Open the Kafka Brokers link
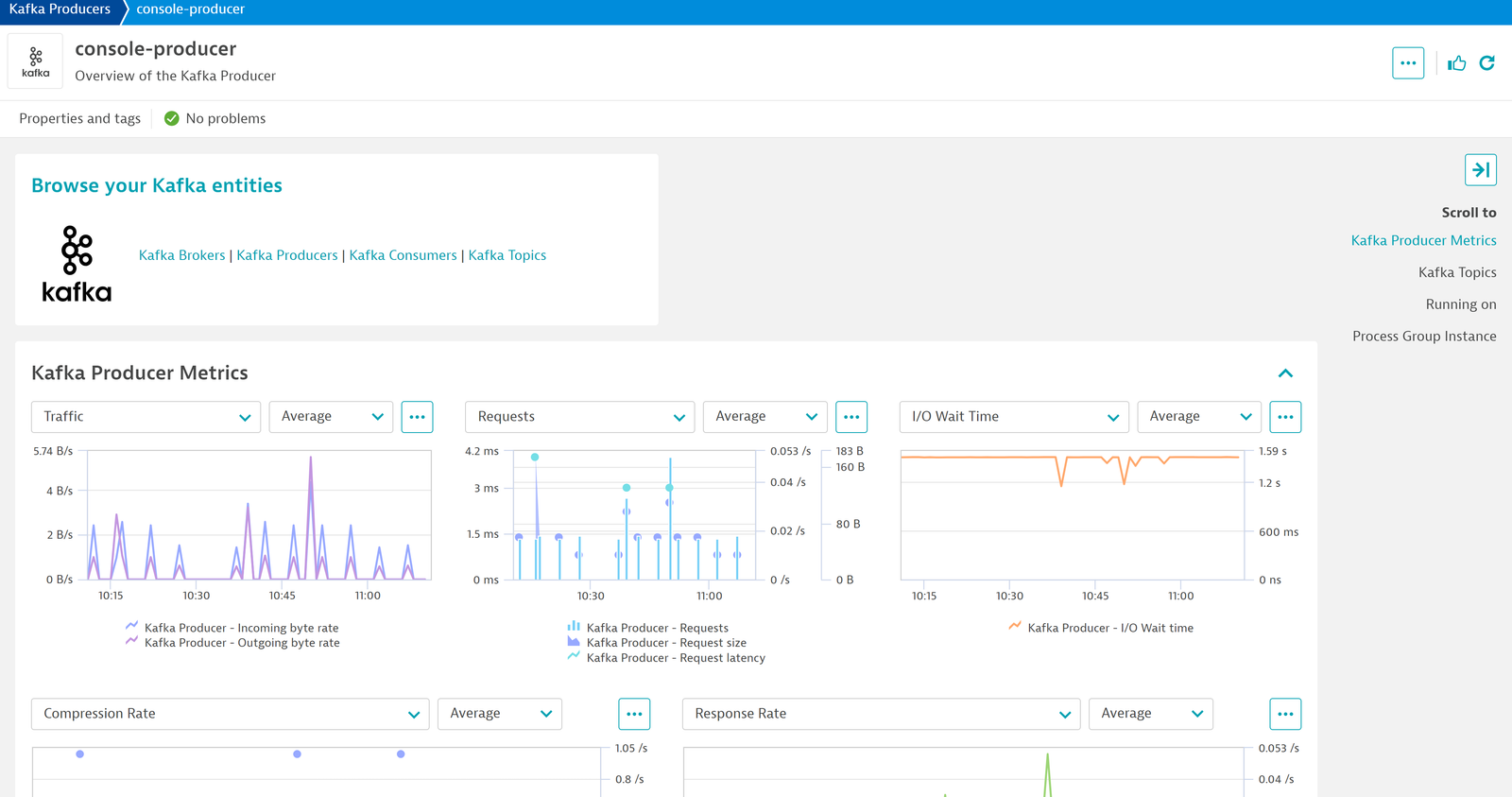The width and height of the screenshot is (1512, 797). tap(181, 255)
